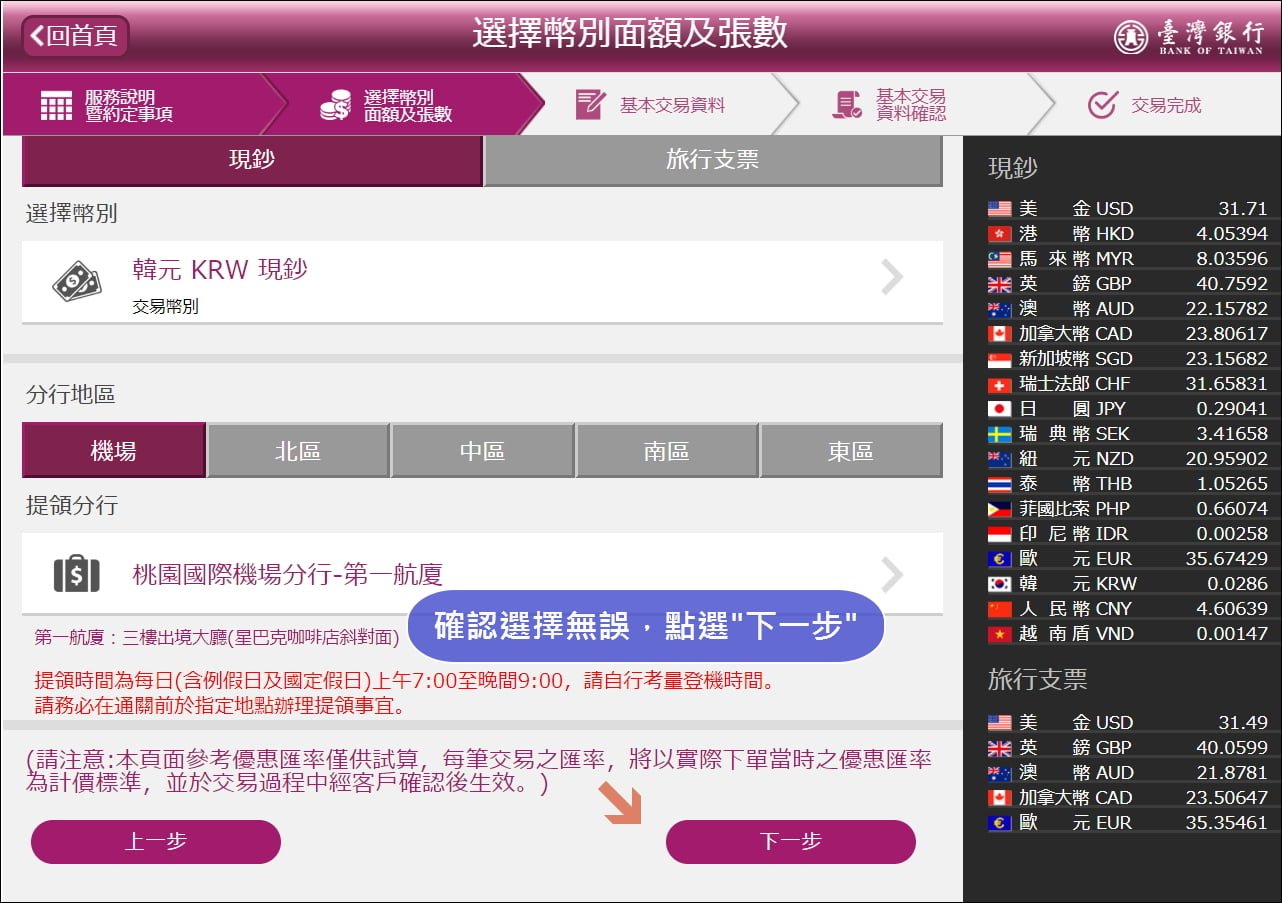1282x903 pixels.
Task: Click the 現鈔 USD rate 31.71
Action: (x=1243, y=209)
